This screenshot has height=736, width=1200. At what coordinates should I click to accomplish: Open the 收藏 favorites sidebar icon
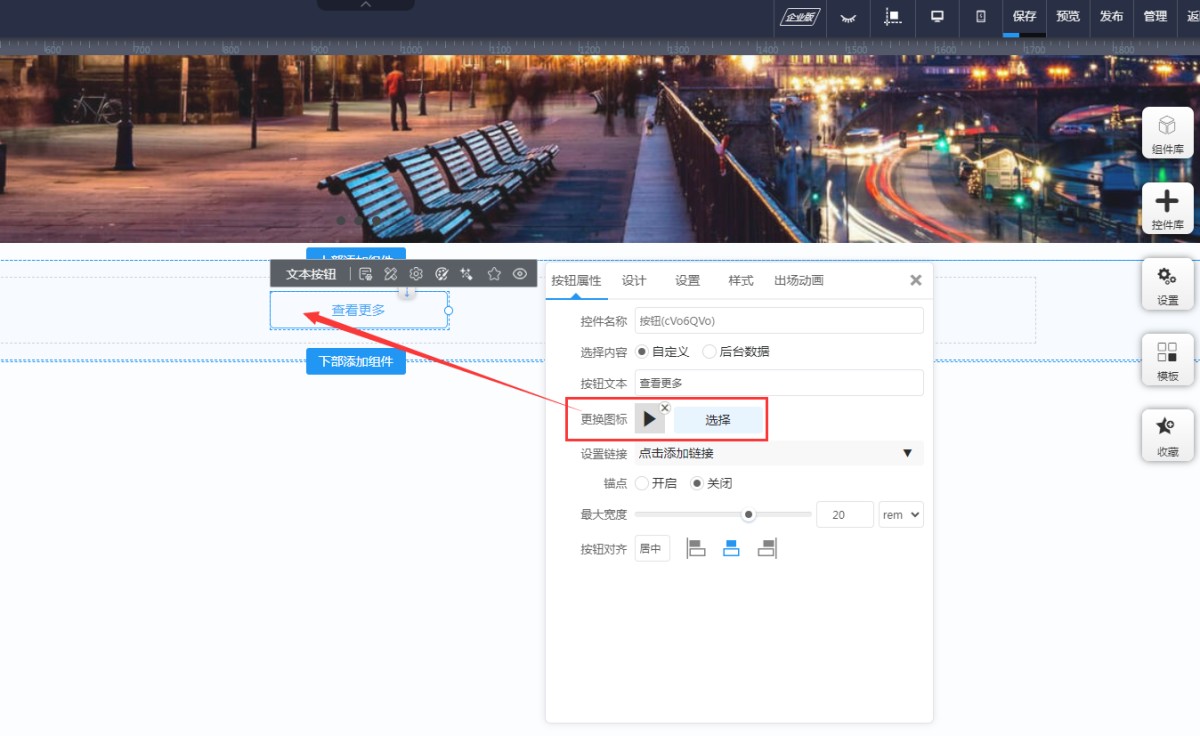click(x=1167, y=435)
